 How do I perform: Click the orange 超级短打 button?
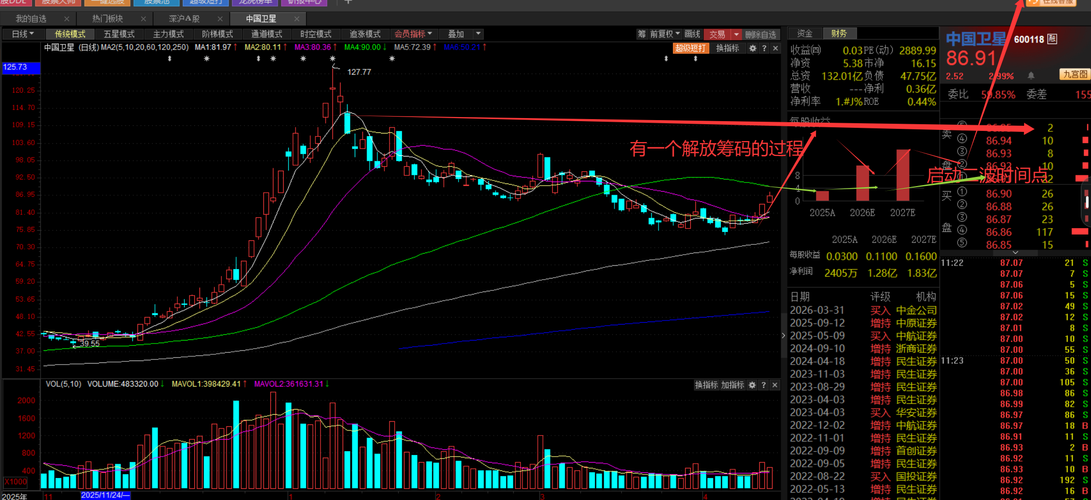[x=691, y=48]
